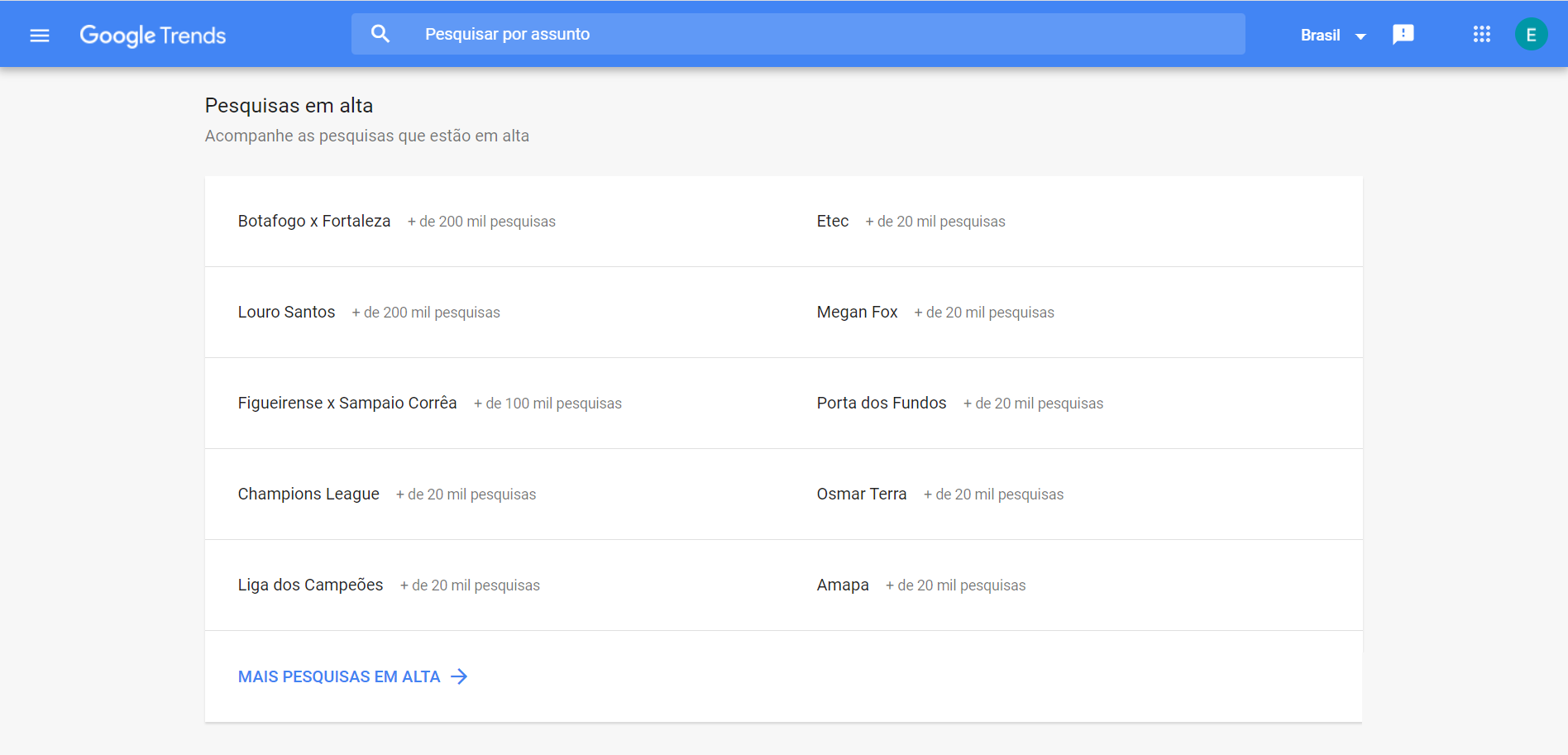Open the send feedback icon
This screenshot has width=1568, height=755.
tap(1403, 35)
